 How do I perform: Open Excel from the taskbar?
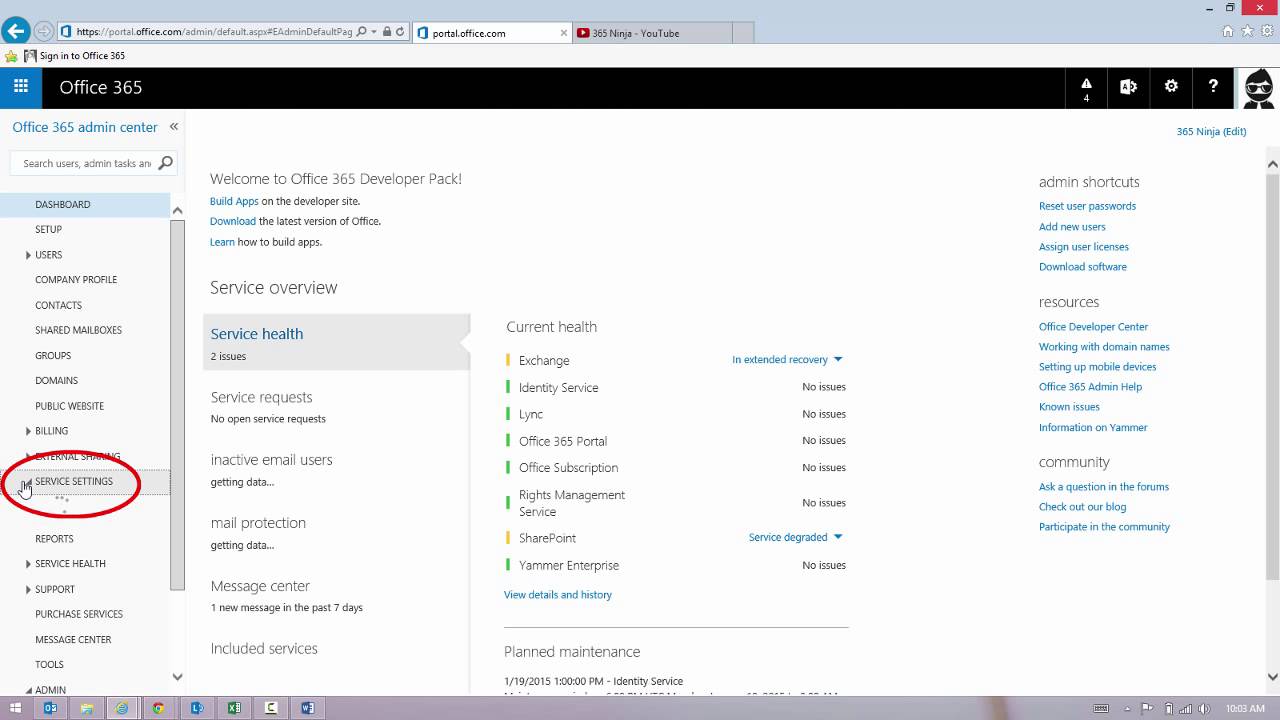(234, 708)
